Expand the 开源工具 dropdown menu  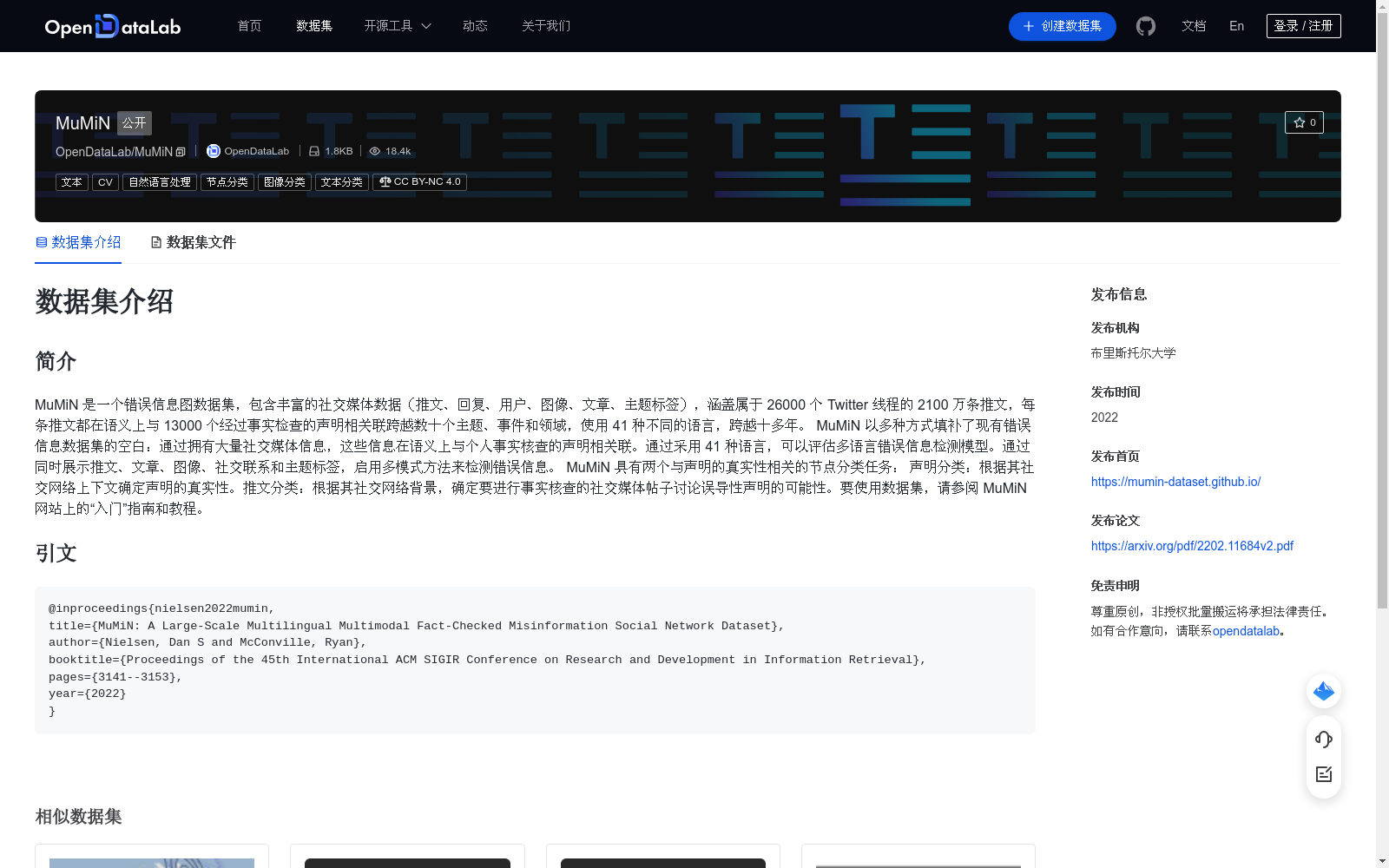pos(397,26)
